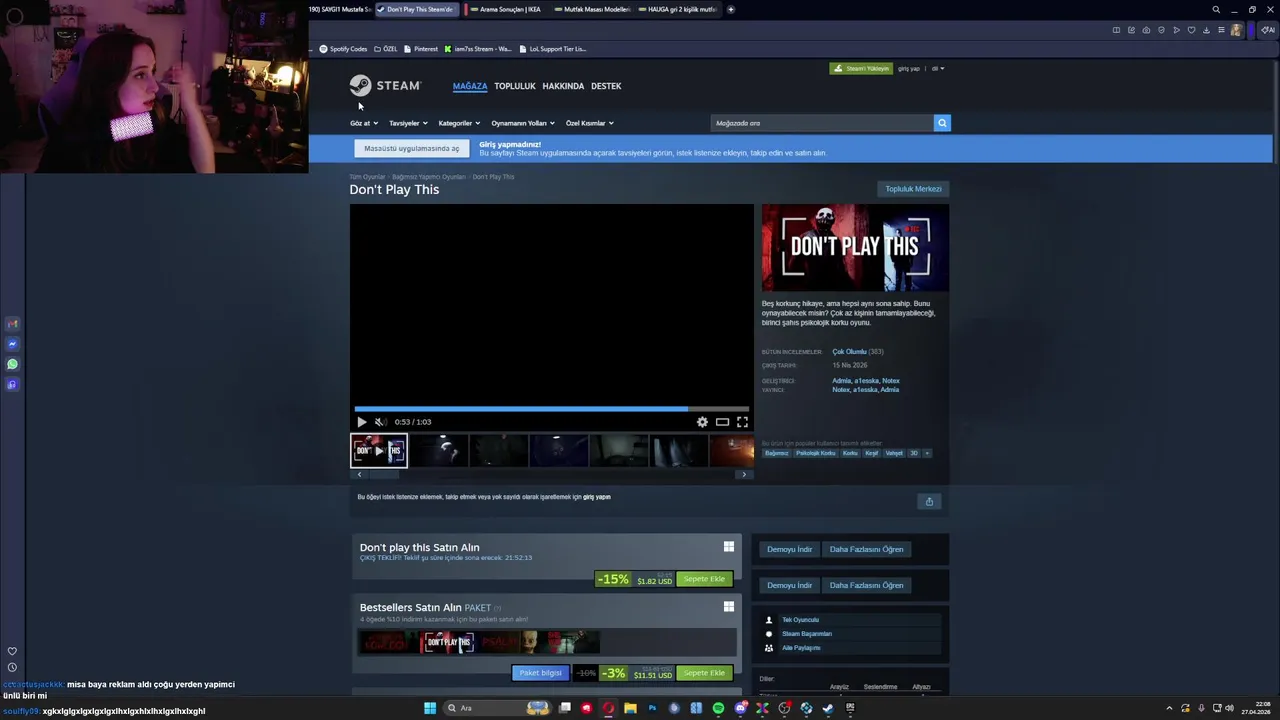Open the dil language dropdown
Screen dimensions: 1280x720
coord(938,69)
